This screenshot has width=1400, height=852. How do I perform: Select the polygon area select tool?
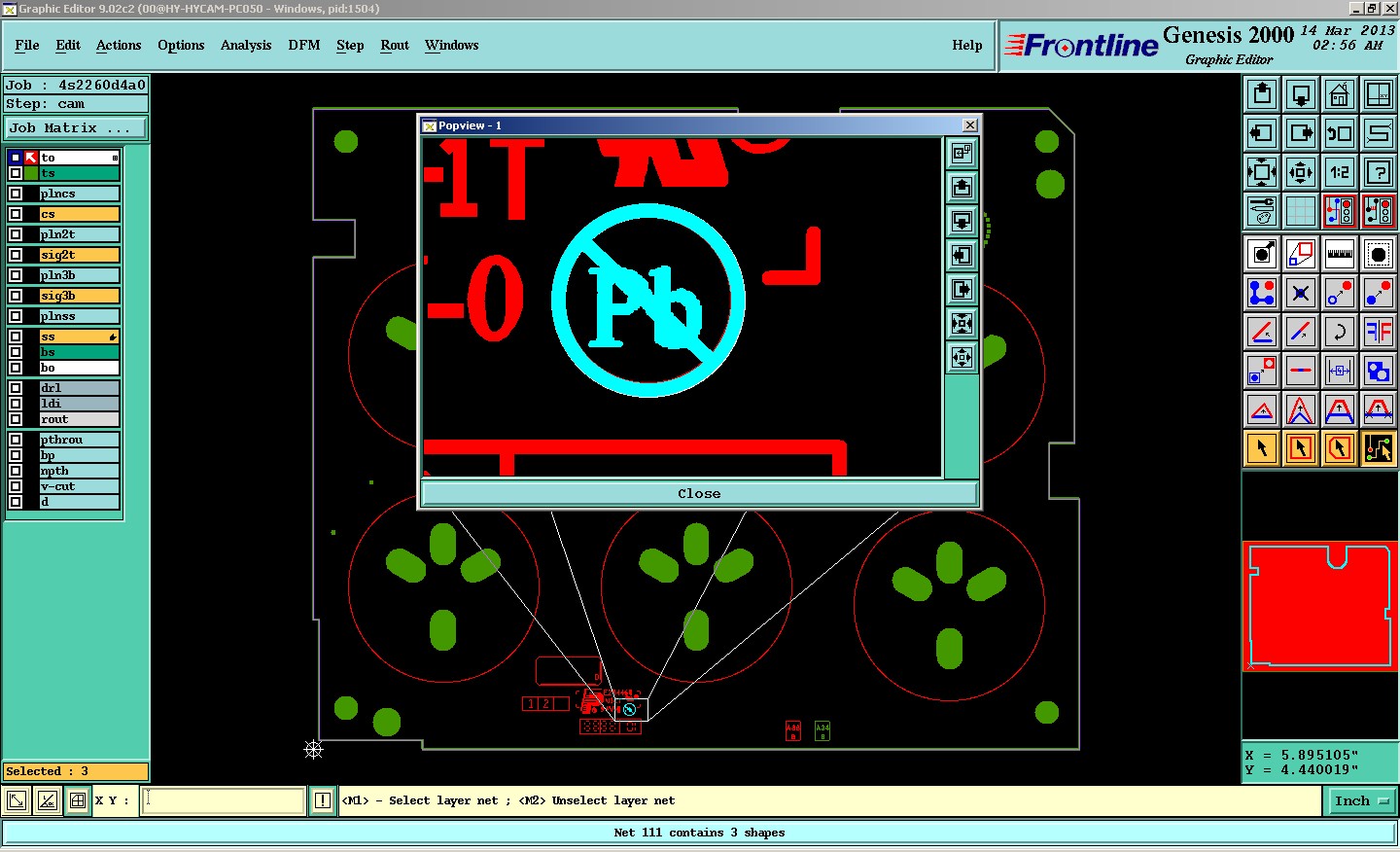coord(1340,448)
